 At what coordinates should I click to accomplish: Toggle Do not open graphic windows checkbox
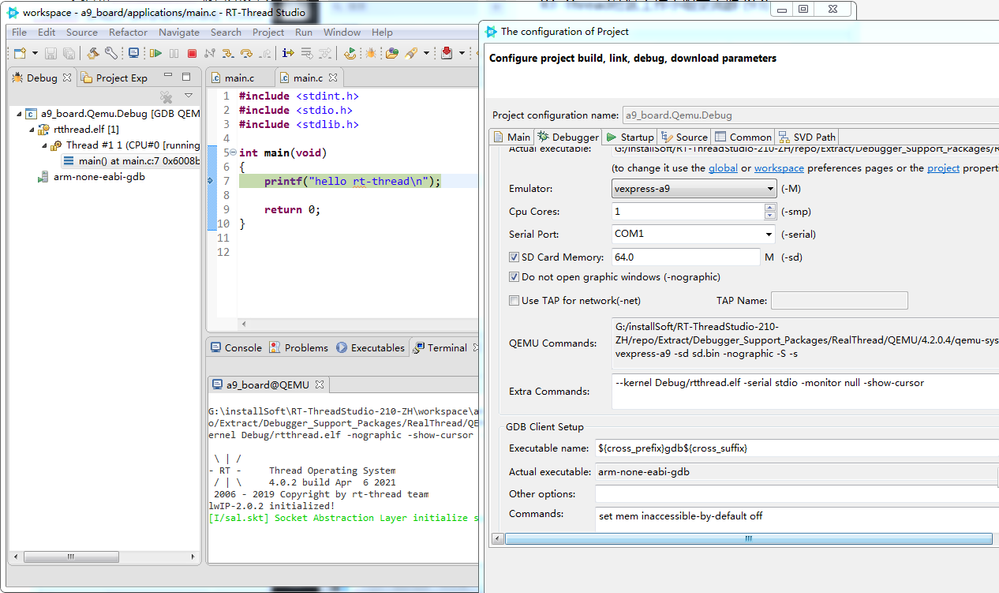pyautogui.click(x=514, y=277)
